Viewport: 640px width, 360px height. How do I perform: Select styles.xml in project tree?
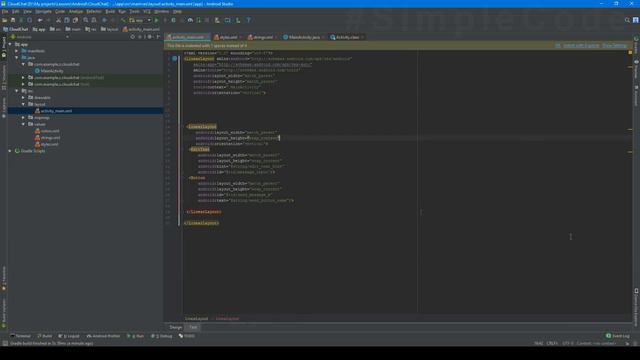[49, 144]
